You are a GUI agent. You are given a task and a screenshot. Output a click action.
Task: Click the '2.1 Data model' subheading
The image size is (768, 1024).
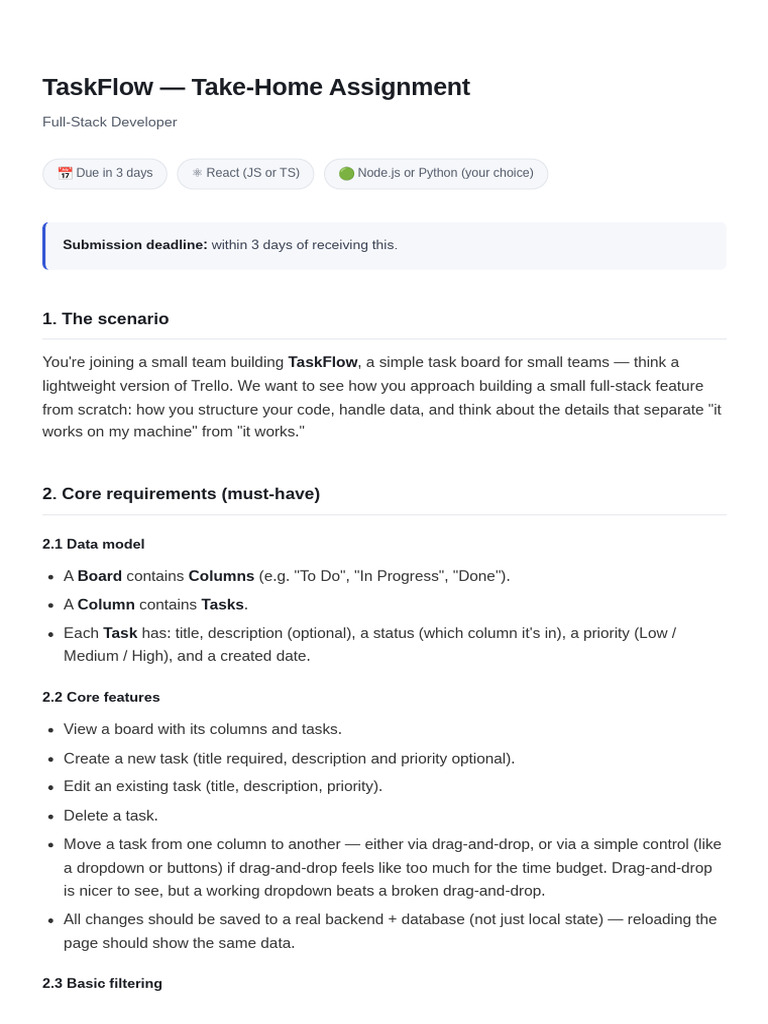coord(93,544)
